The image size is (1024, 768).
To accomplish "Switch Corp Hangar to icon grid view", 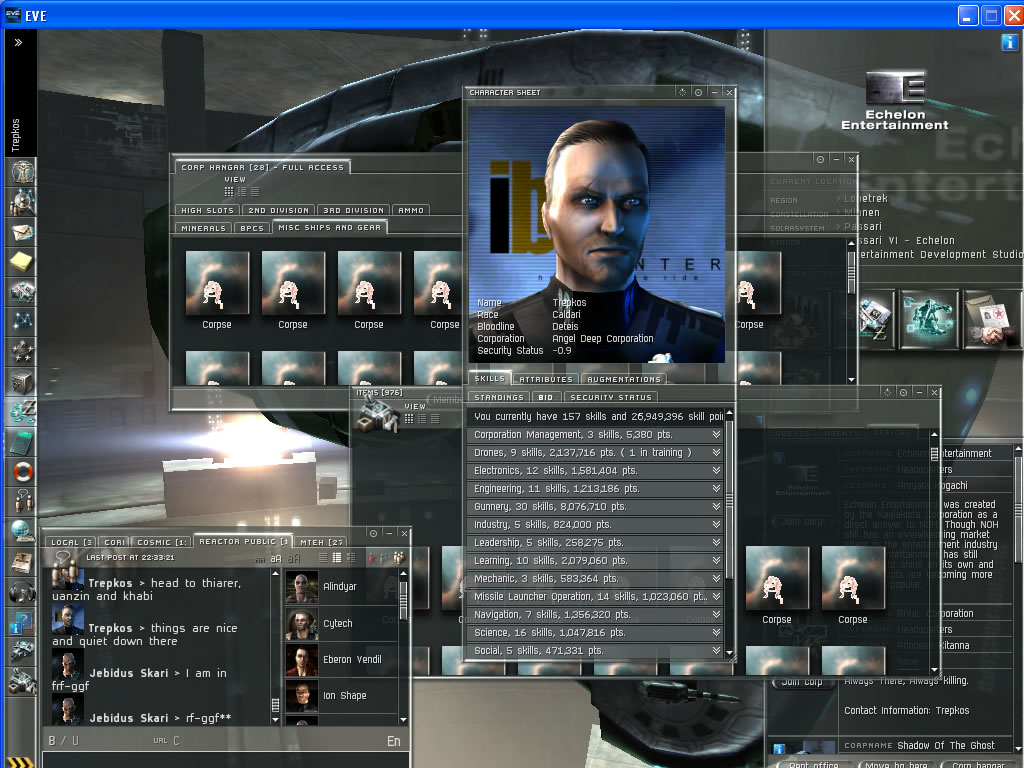I will (x=229, y=191).
